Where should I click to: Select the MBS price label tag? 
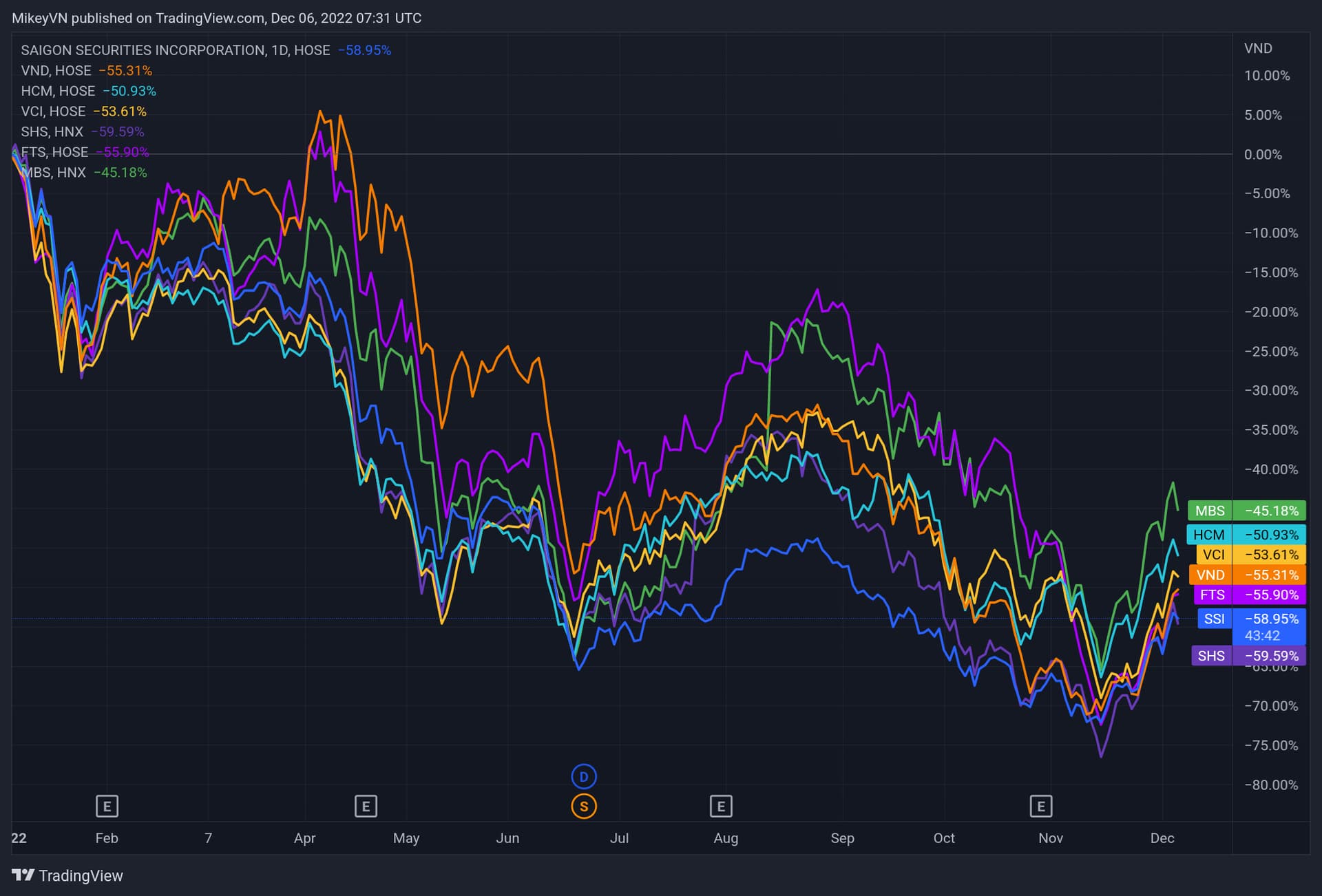(x=1210, y=511)
